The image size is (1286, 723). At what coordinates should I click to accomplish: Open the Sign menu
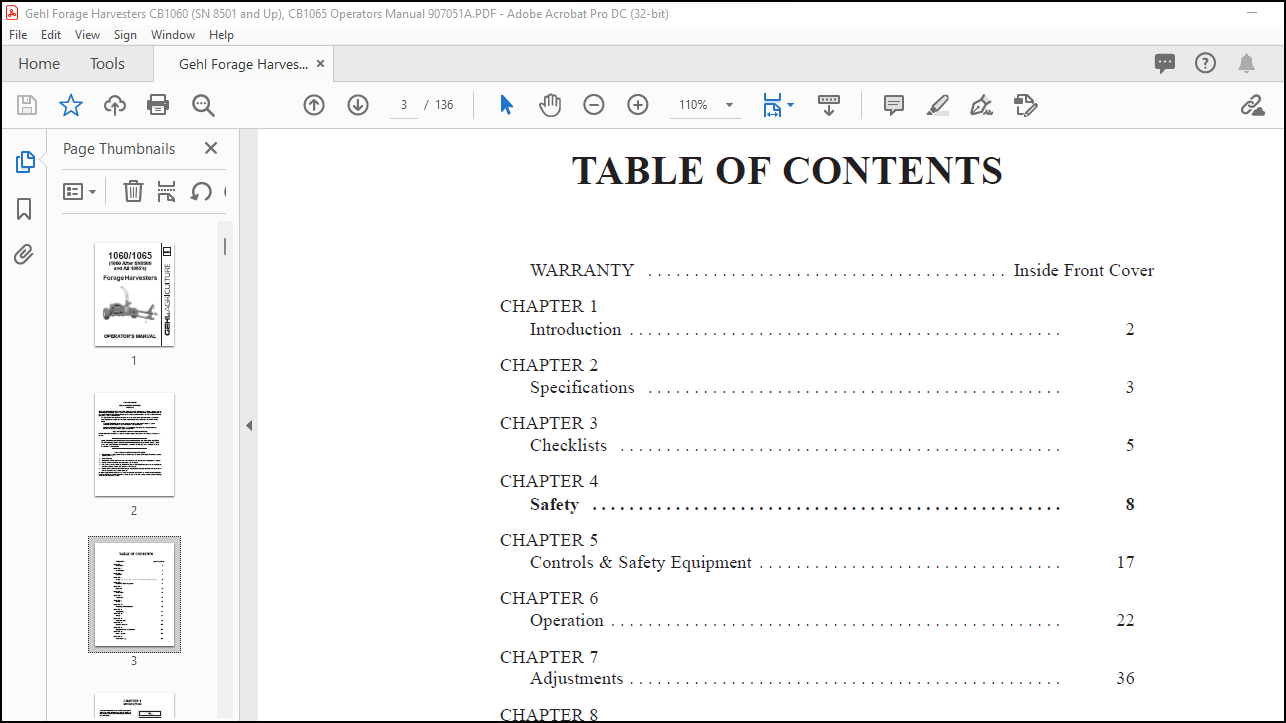[125, 34]
